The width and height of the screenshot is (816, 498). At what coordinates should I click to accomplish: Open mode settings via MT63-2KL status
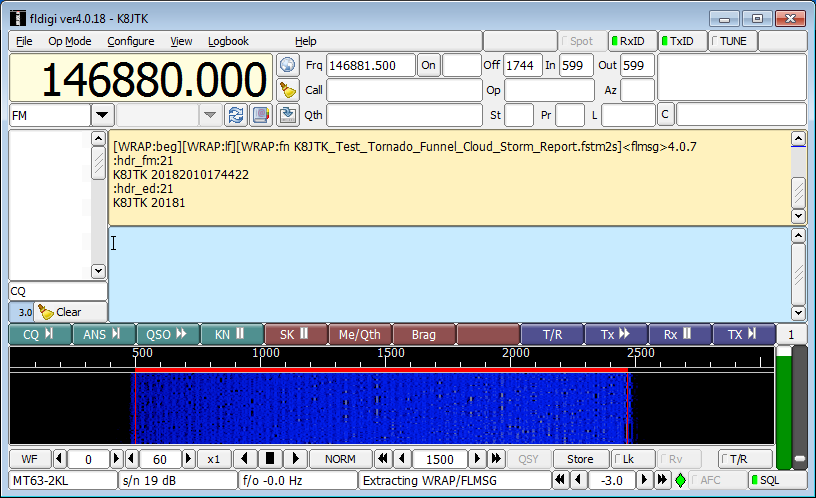pos(63,480)
